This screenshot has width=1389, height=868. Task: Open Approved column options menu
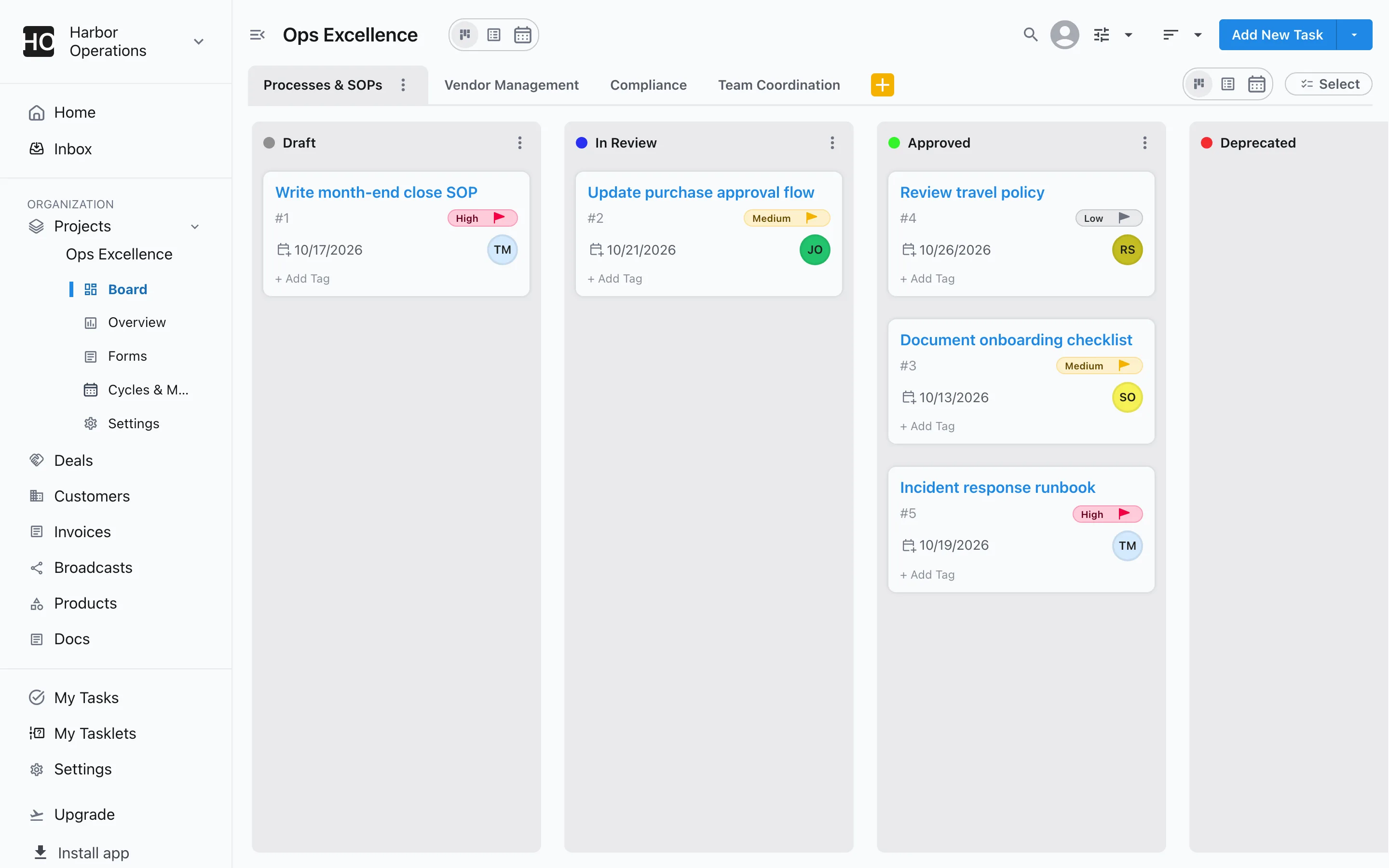click(1145, 143)
